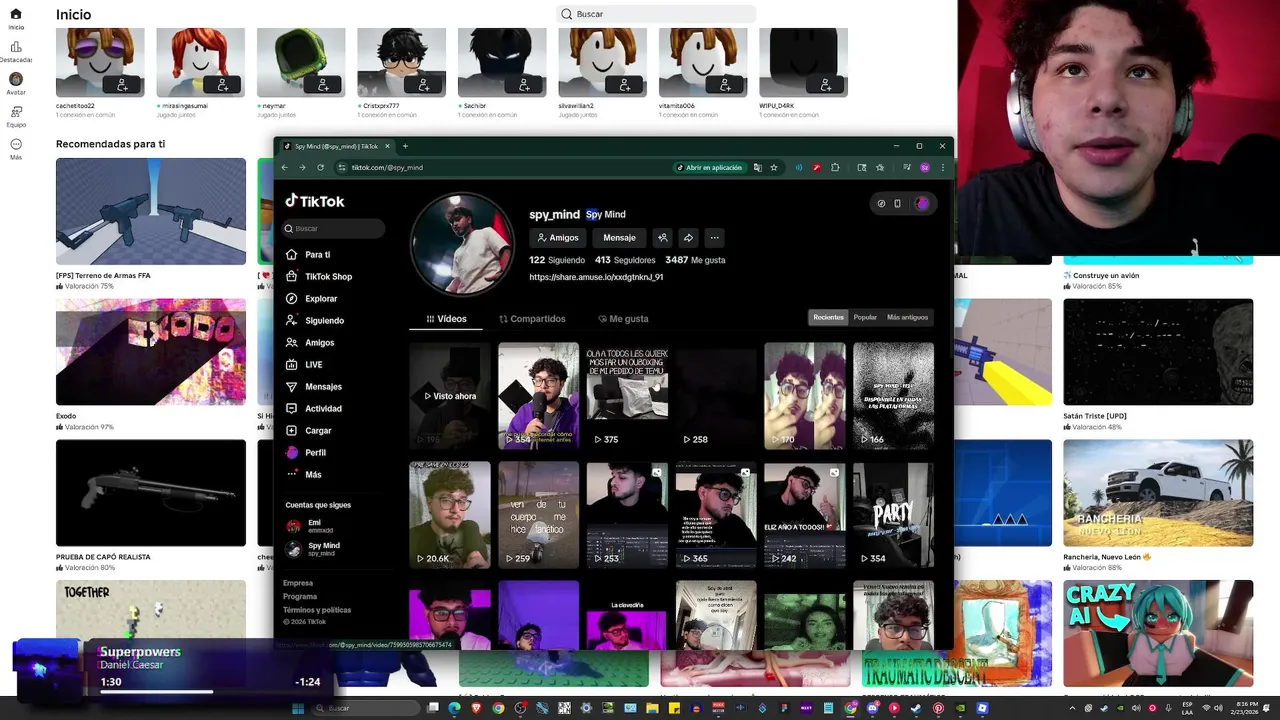Open the PARTY video with 354 views
Screen dimensions: 1280x720
[893, 514]
